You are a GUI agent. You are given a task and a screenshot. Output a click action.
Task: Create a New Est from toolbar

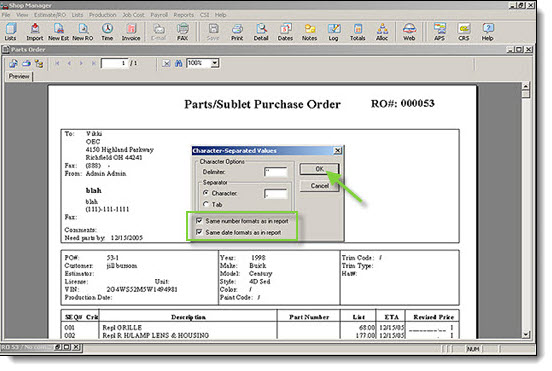pos(58,32)
